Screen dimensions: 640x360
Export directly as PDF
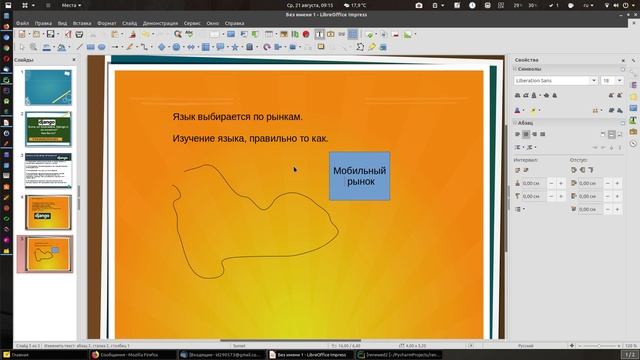tap(68, 34)
